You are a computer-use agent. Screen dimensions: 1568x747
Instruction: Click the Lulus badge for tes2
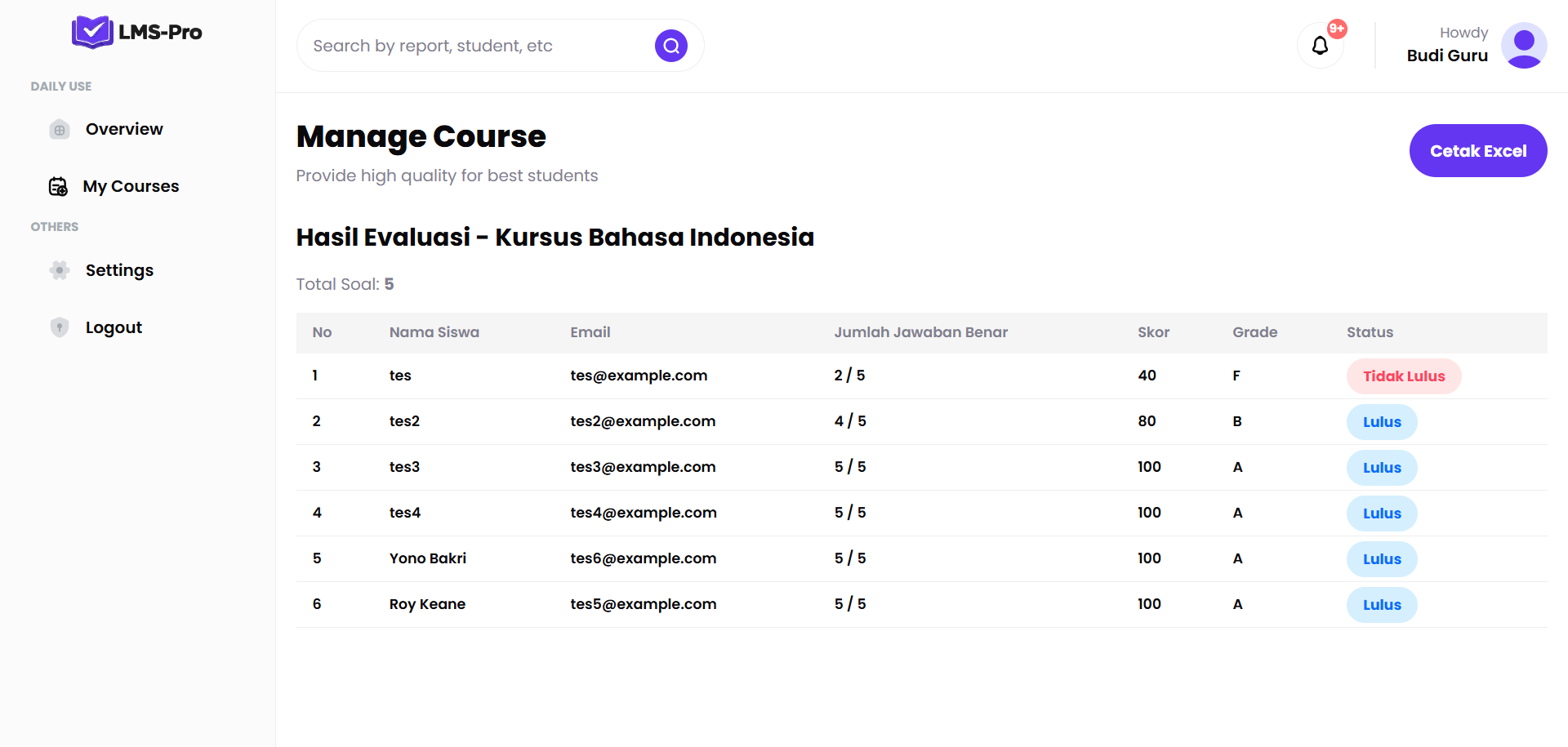(x=1382, y=422)
